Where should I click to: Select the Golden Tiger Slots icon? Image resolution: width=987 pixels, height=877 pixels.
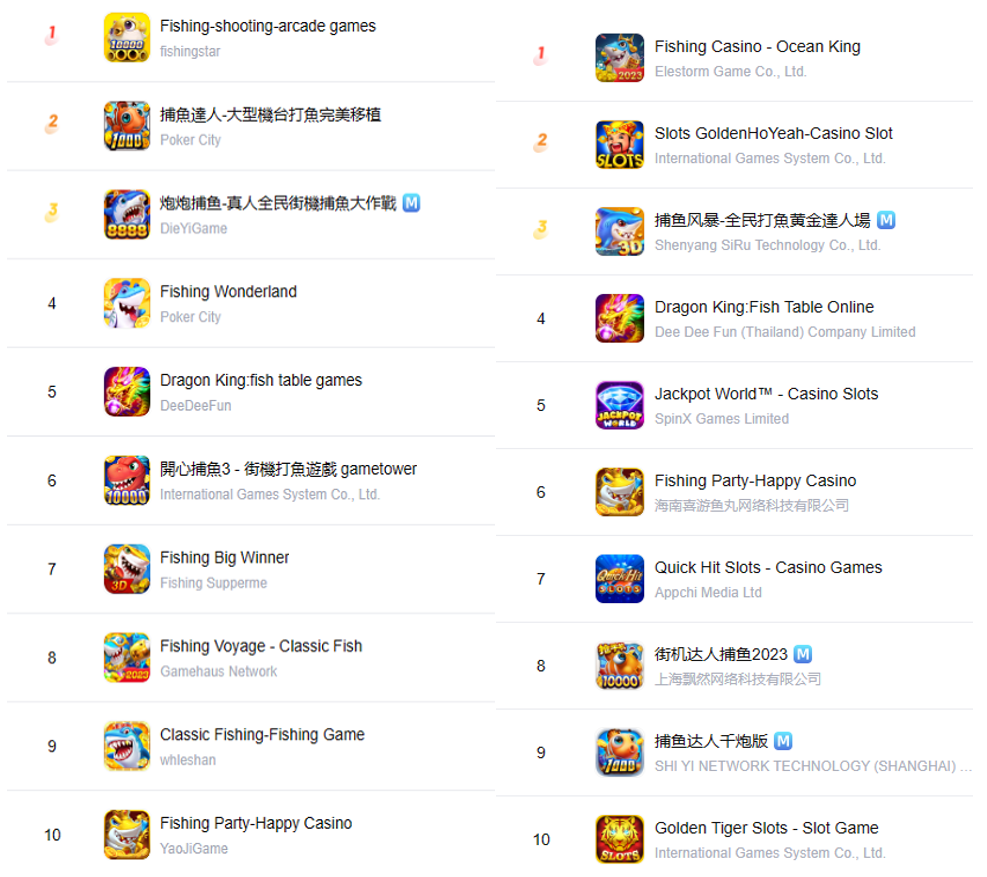pos(619,840)
